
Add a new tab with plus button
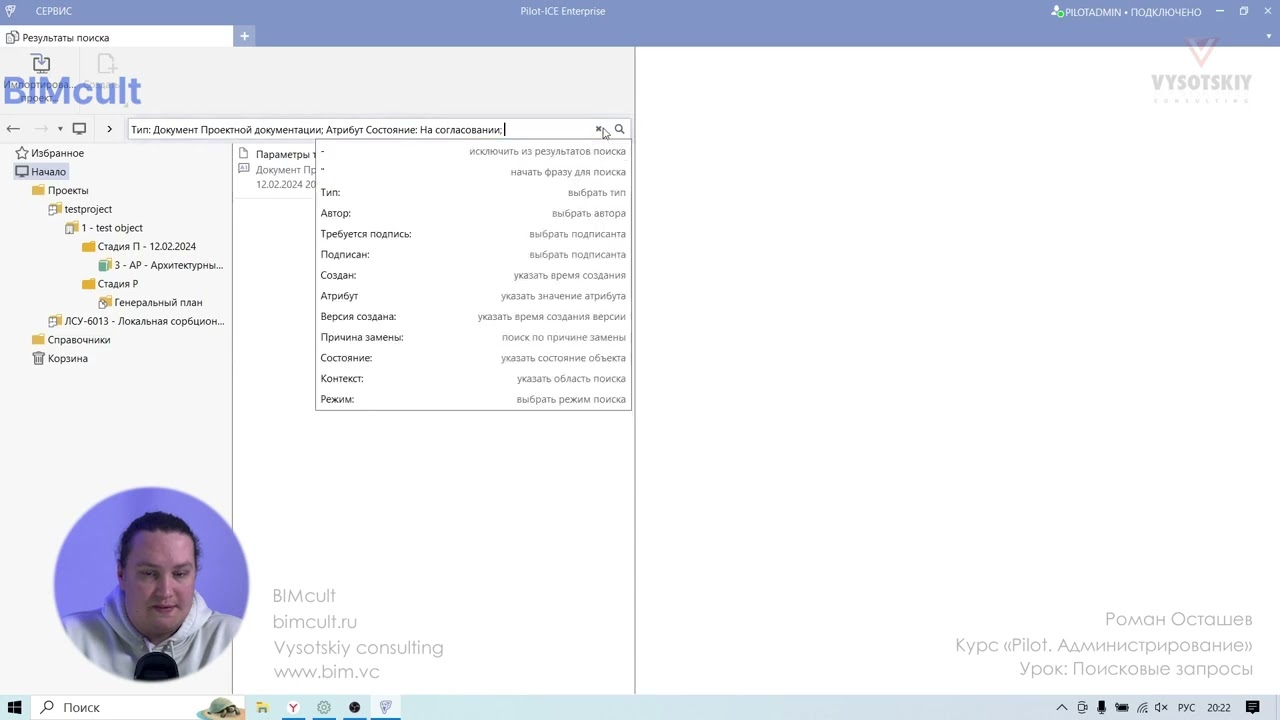[244, 36]
